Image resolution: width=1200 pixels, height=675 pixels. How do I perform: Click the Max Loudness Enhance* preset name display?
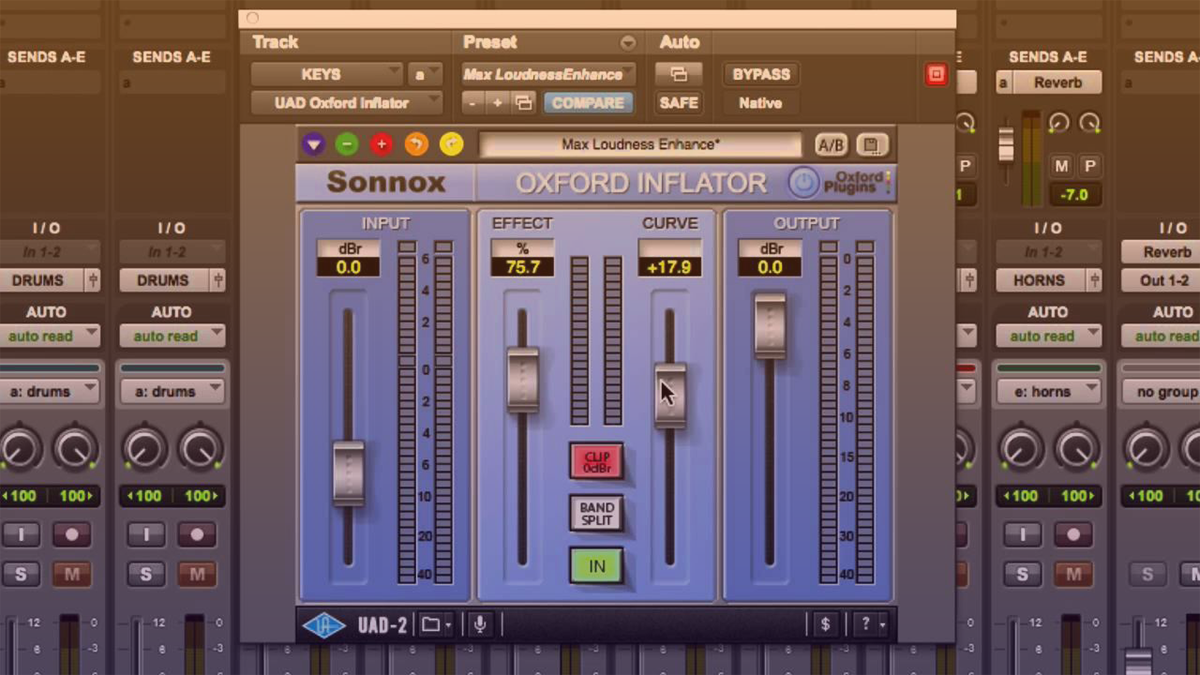(640, 145)
